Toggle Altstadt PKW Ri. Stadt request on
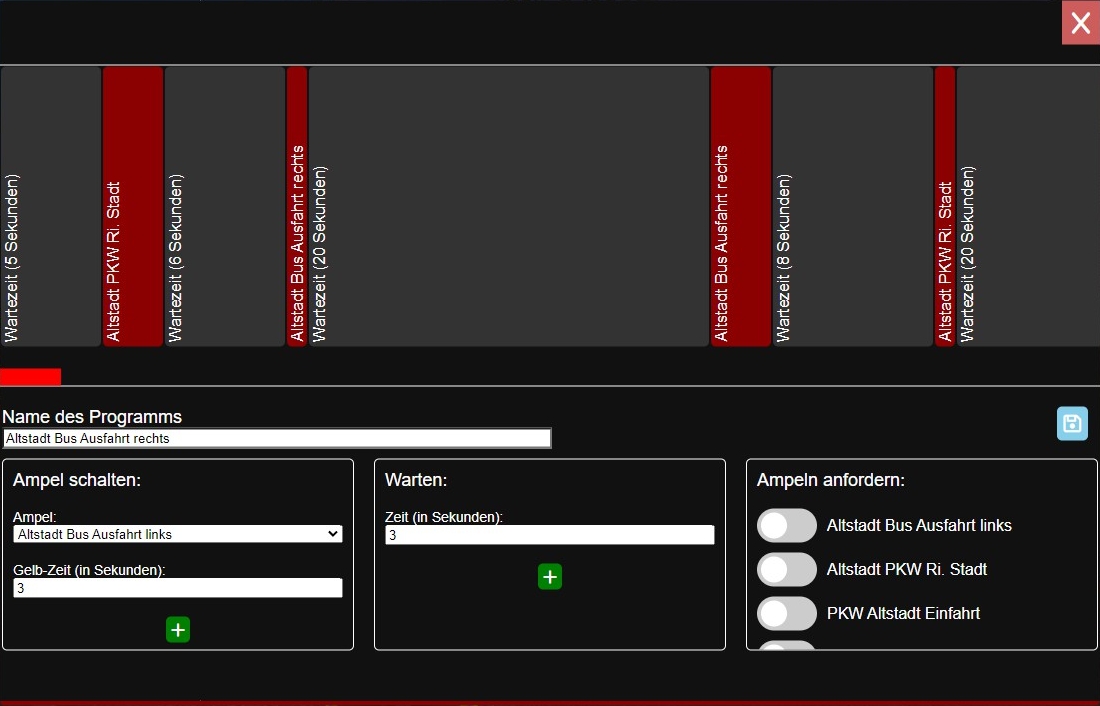 pyautogui.click(x=787, y=569)
